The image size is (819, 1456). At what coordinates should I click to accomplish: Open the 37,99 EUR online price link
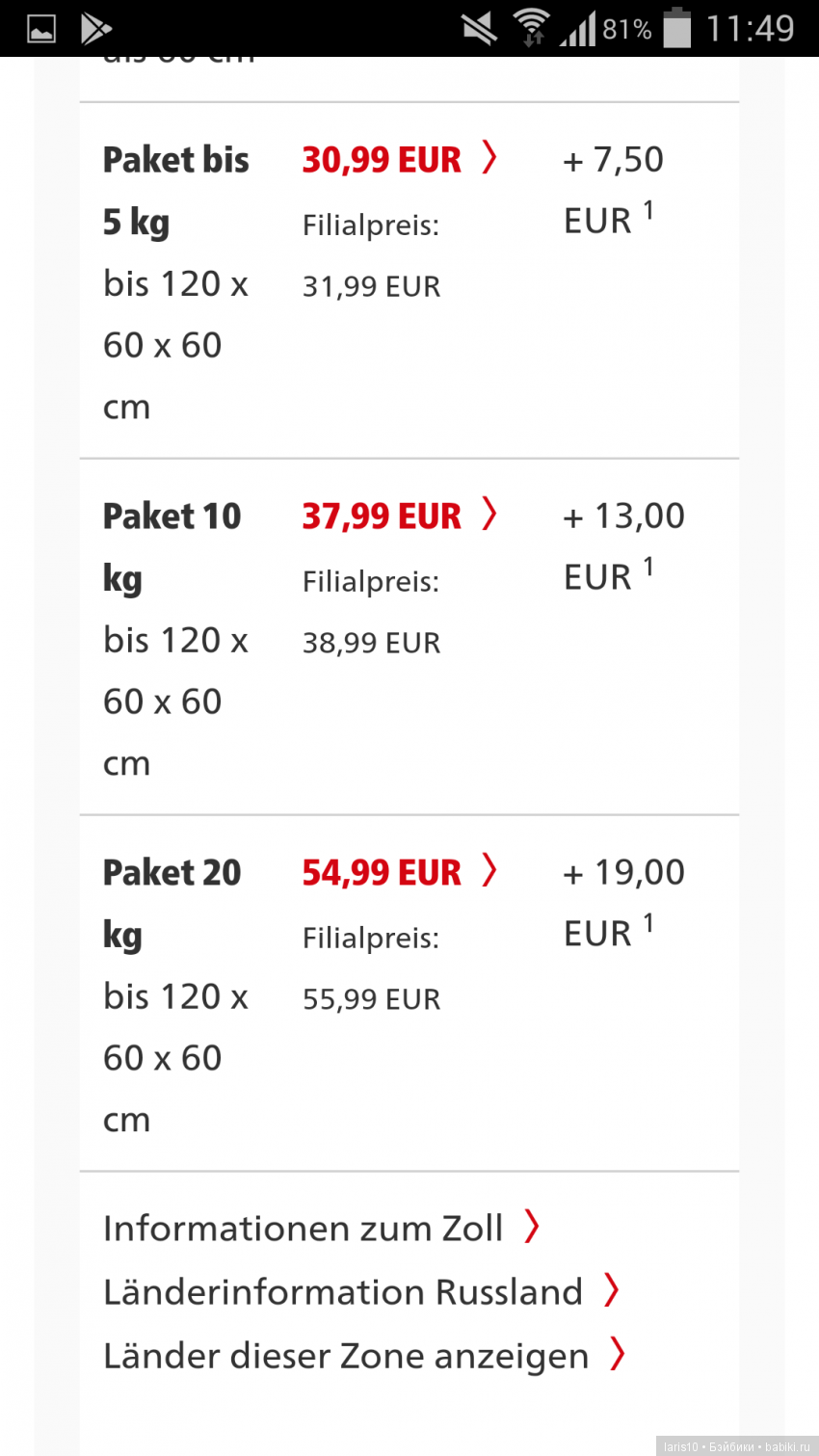[x=382, y=516]
